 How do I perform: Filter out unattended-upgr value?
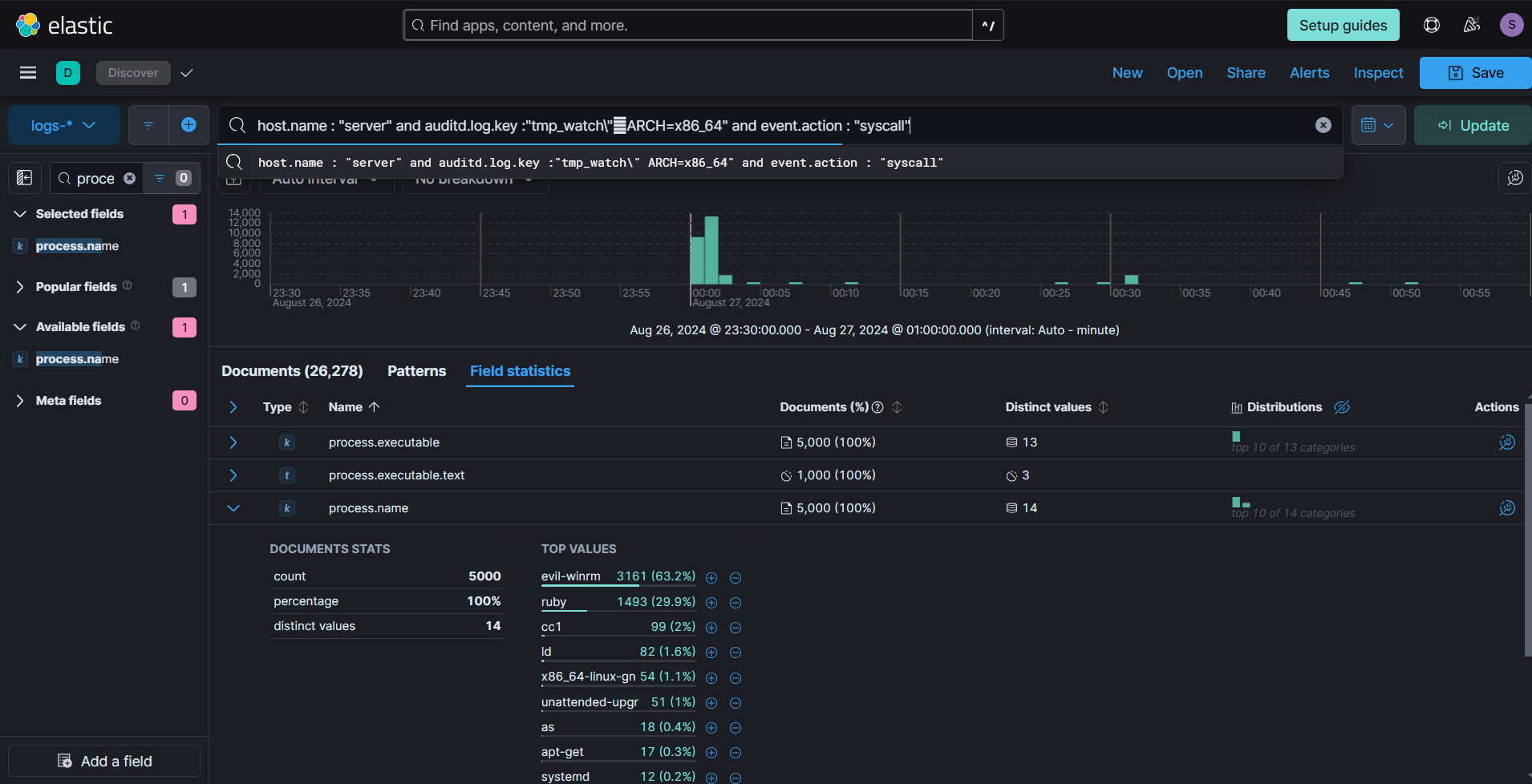point(736,703)
